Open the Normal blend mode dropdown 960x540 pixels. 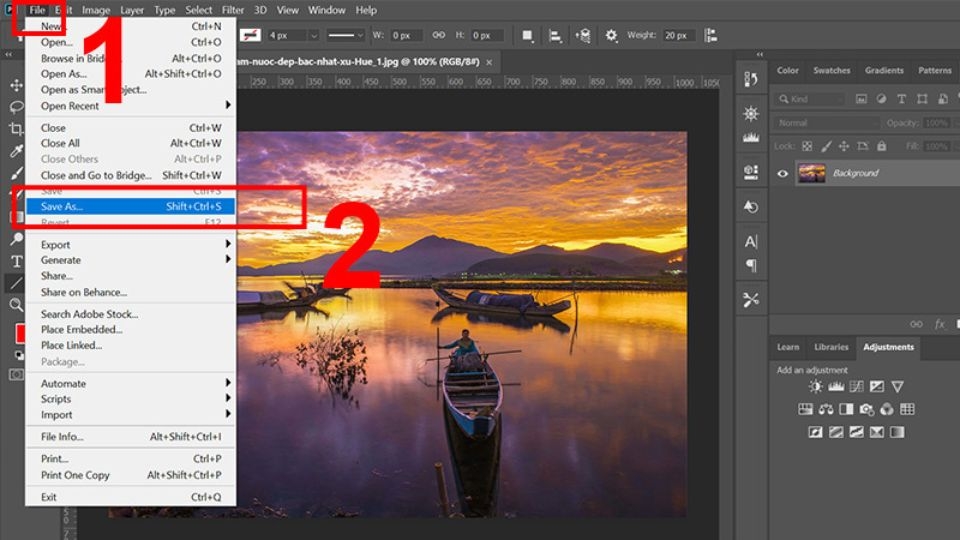827,123
